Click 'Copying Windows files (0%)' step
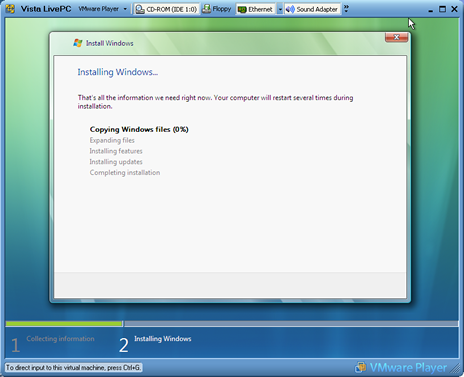 (139, 129)
